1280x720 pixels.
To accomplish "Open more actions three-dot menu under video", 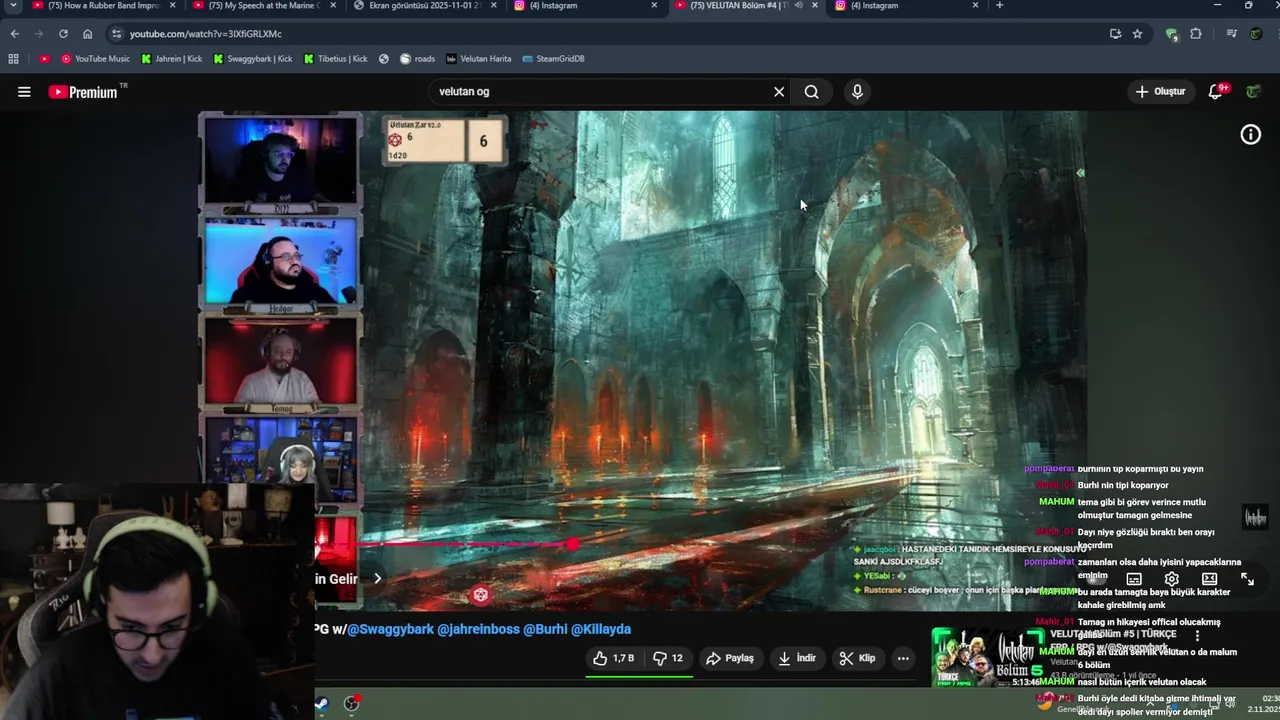I will coord(903,658).
